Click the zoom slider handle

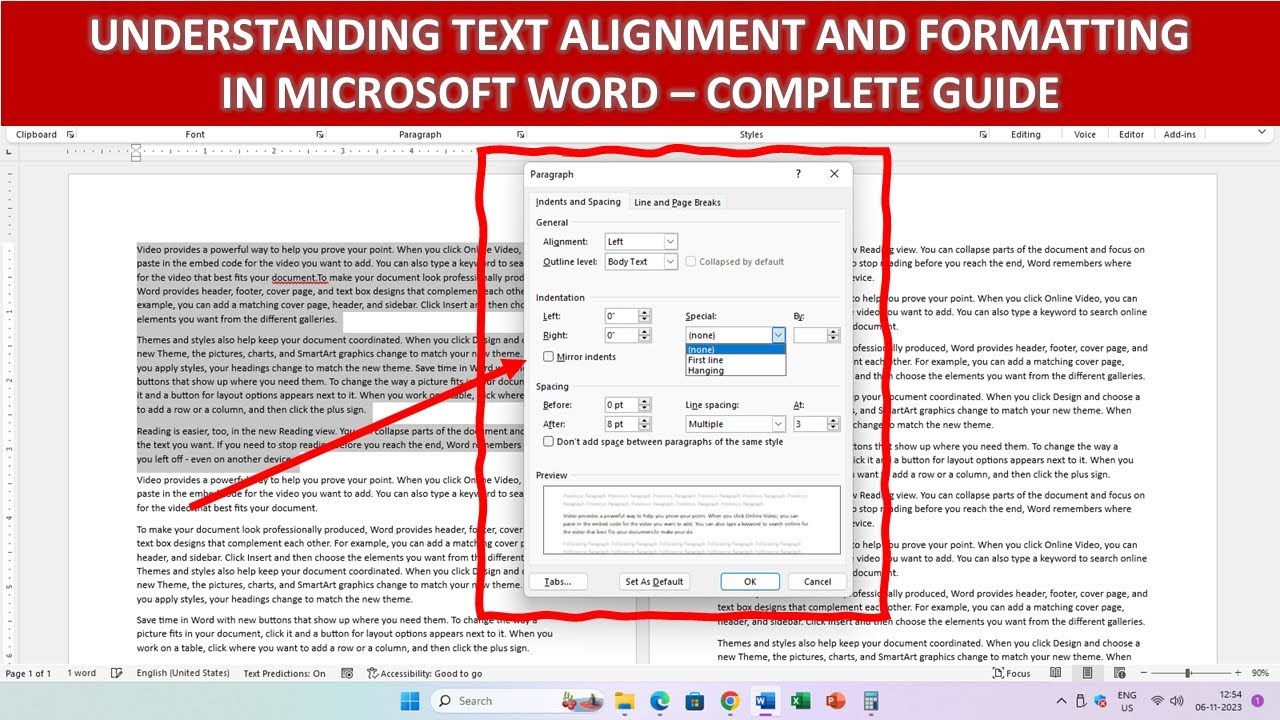(x=1188, y=673)
